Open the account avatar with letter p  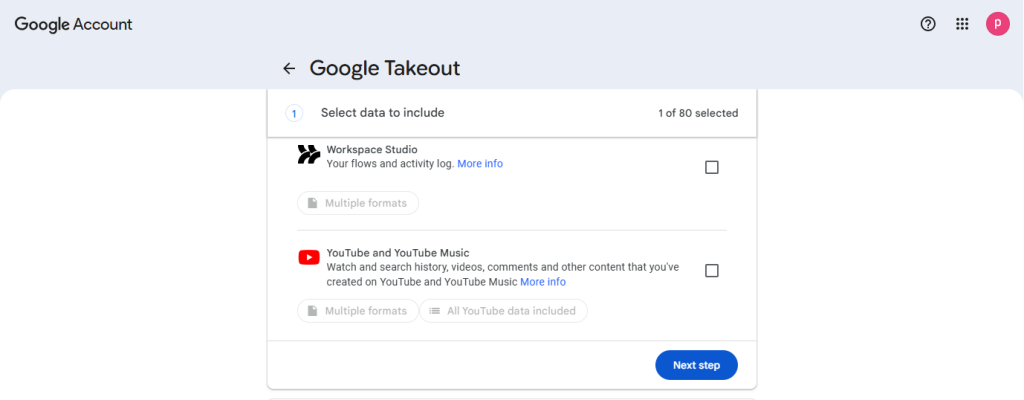click(997, 24)
